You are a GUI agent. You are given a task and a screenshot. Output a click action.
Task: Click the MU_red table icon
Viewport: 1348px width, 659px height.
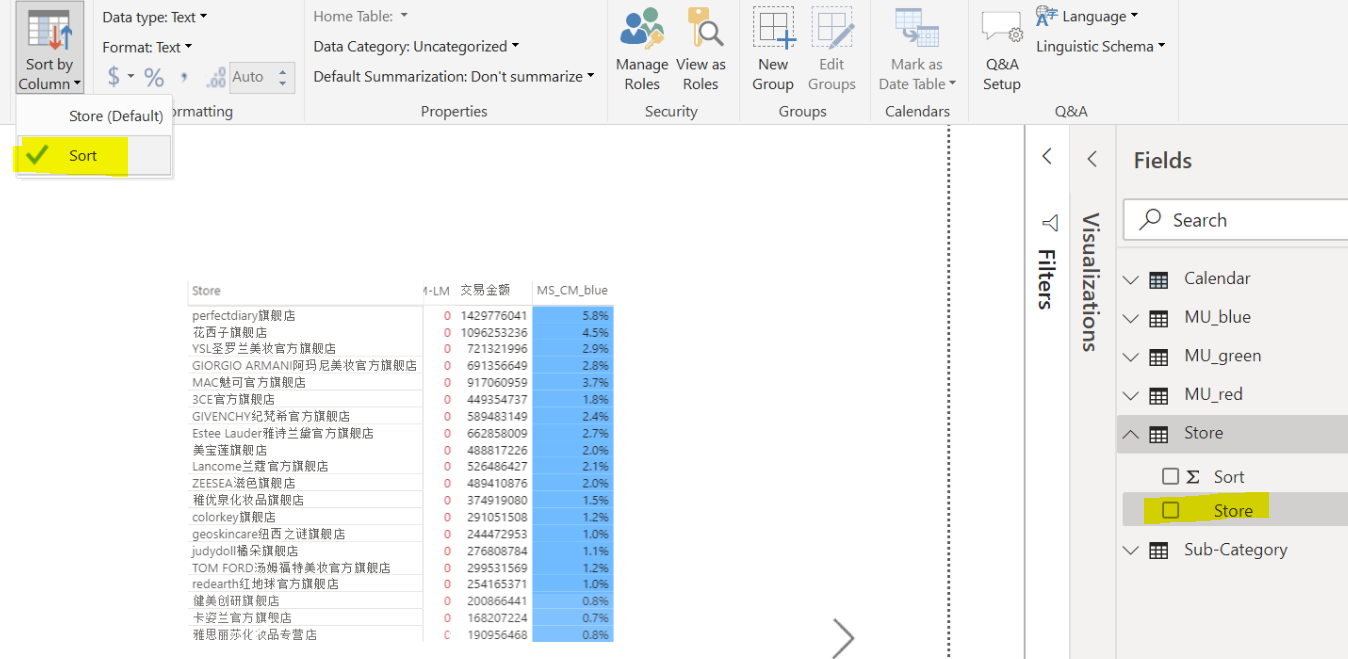click(1159, 395)
